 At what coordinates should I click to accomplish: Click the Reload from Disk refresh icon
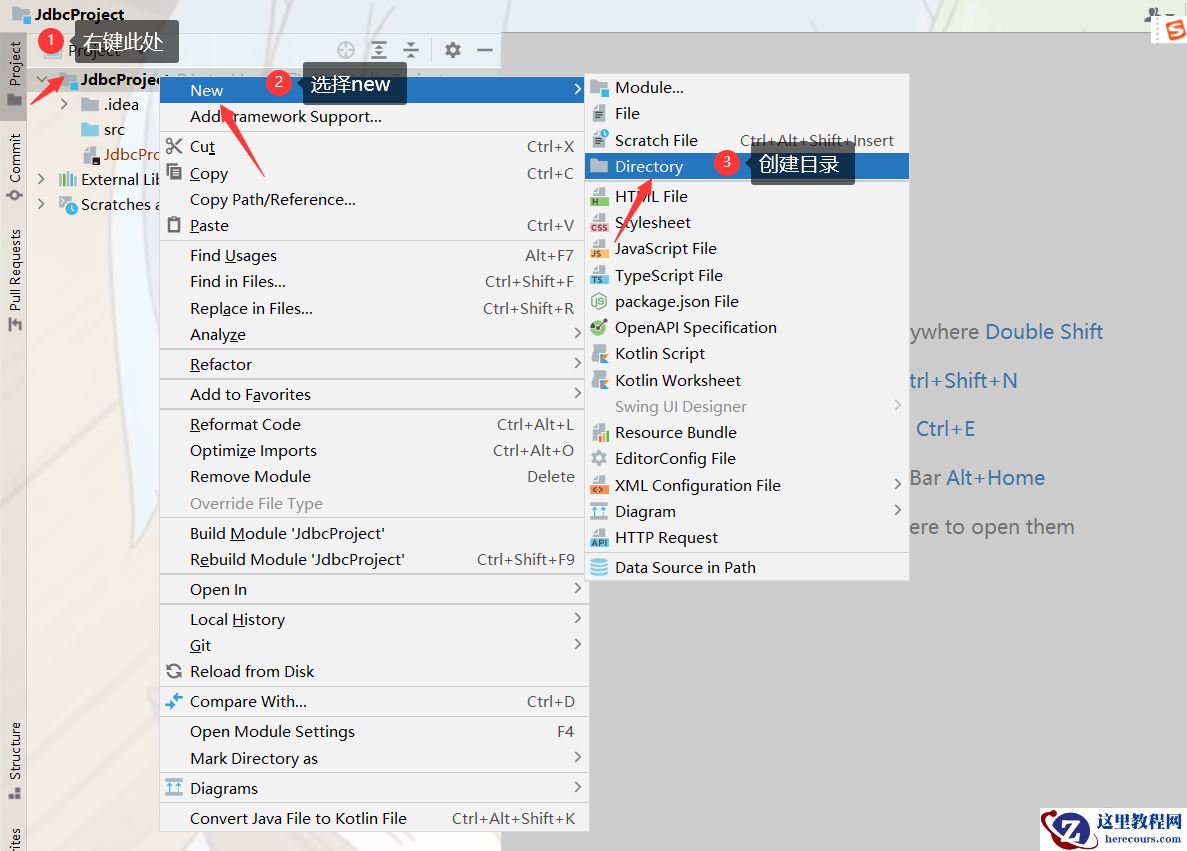coord(174,671)
